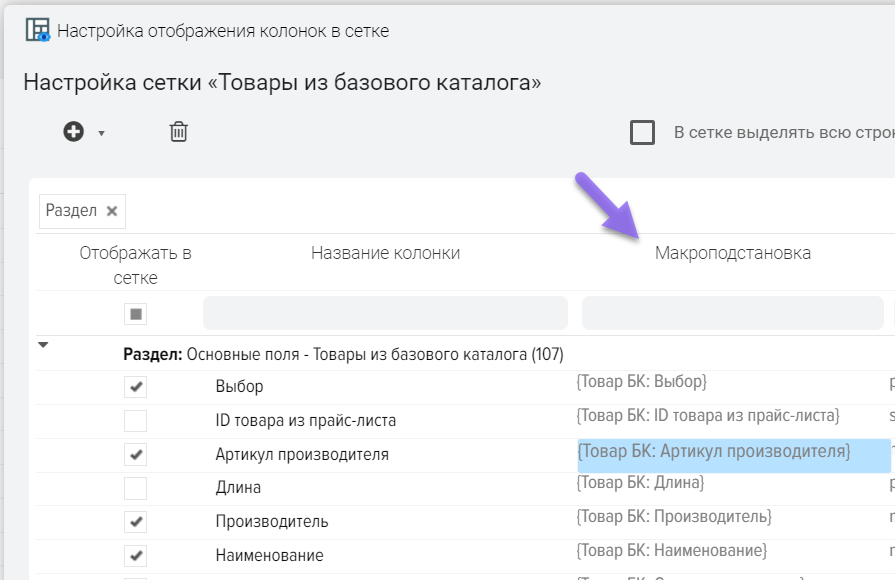Collapse the 'Основные поля' group triangle
The image size is (895, 580).
click(43, 346)
